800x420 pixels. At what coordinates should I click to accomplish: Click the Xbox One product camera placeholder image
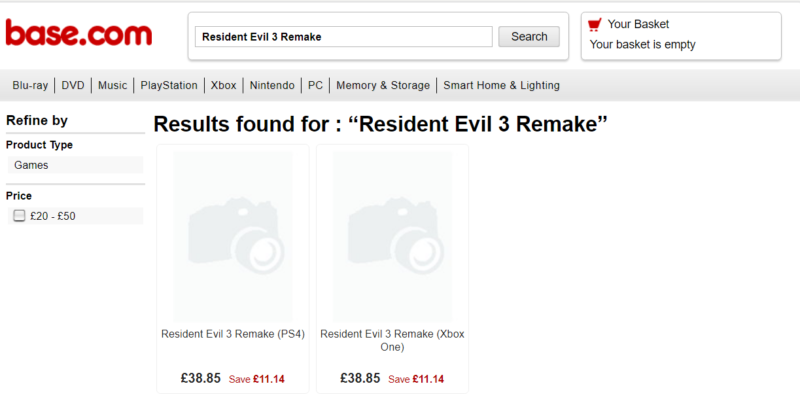point(392,236)
